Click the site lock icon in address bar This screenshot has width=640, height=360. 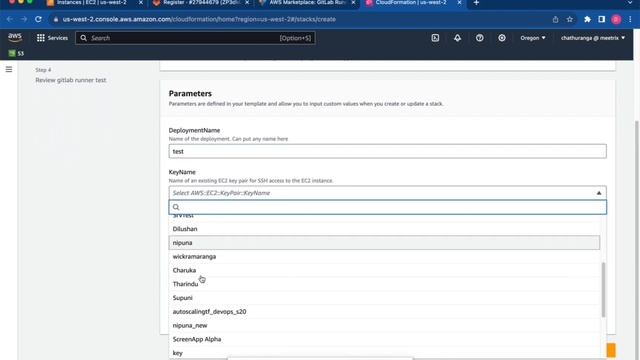56,19
